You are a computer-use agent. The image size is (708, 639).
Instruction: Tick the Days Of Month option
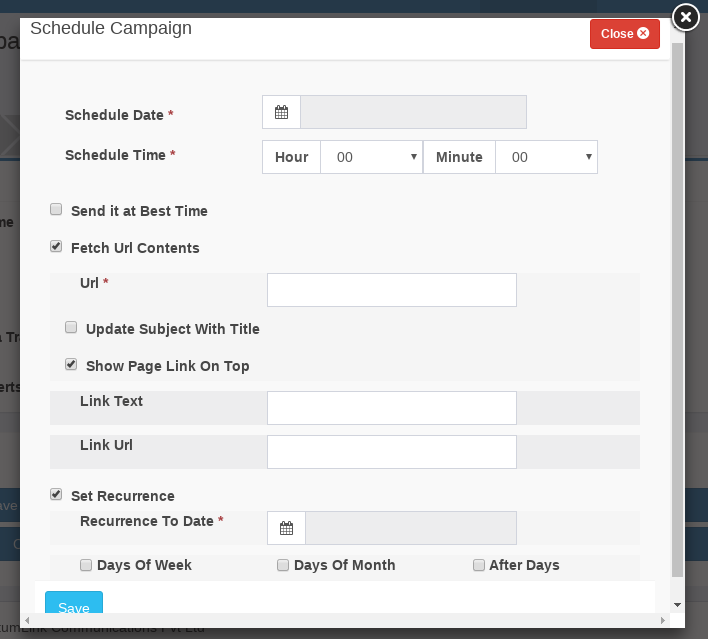point(283,564)
